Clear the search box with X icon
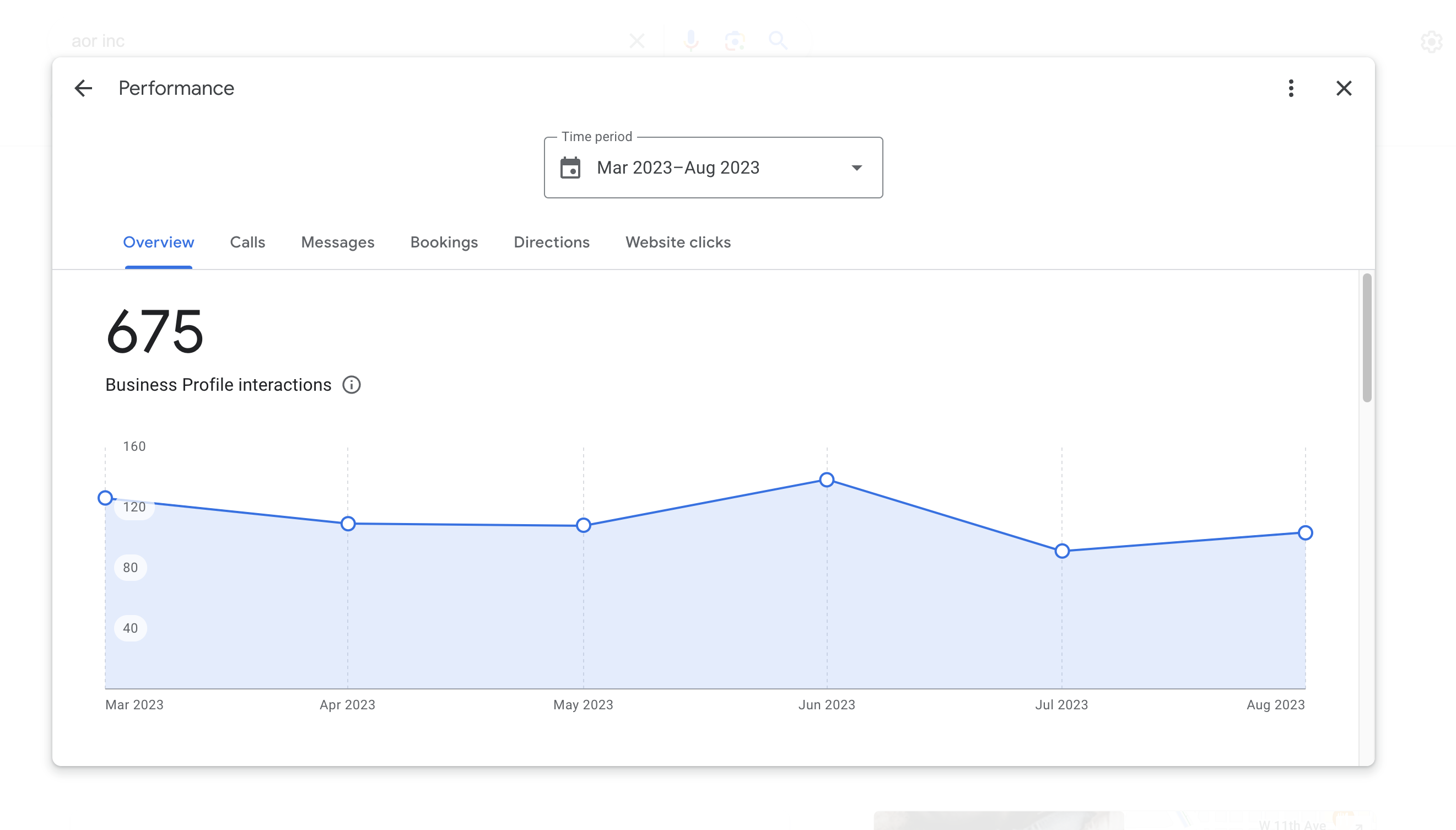 [637, 41]
